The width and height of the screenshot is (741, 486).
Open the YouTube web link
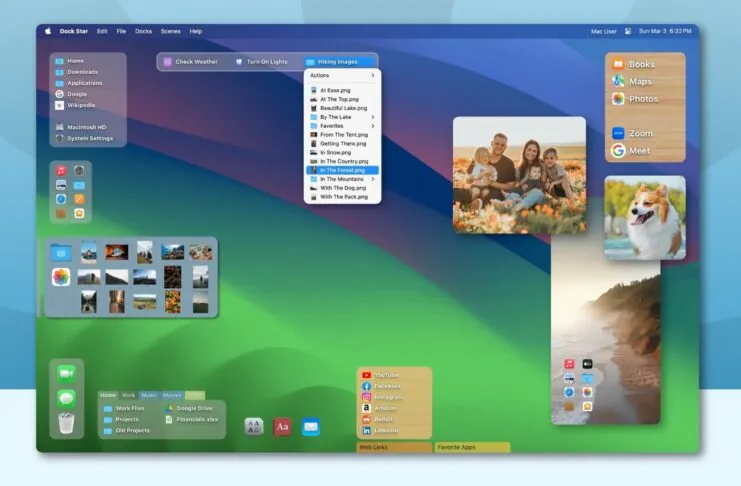pos(386,375)
